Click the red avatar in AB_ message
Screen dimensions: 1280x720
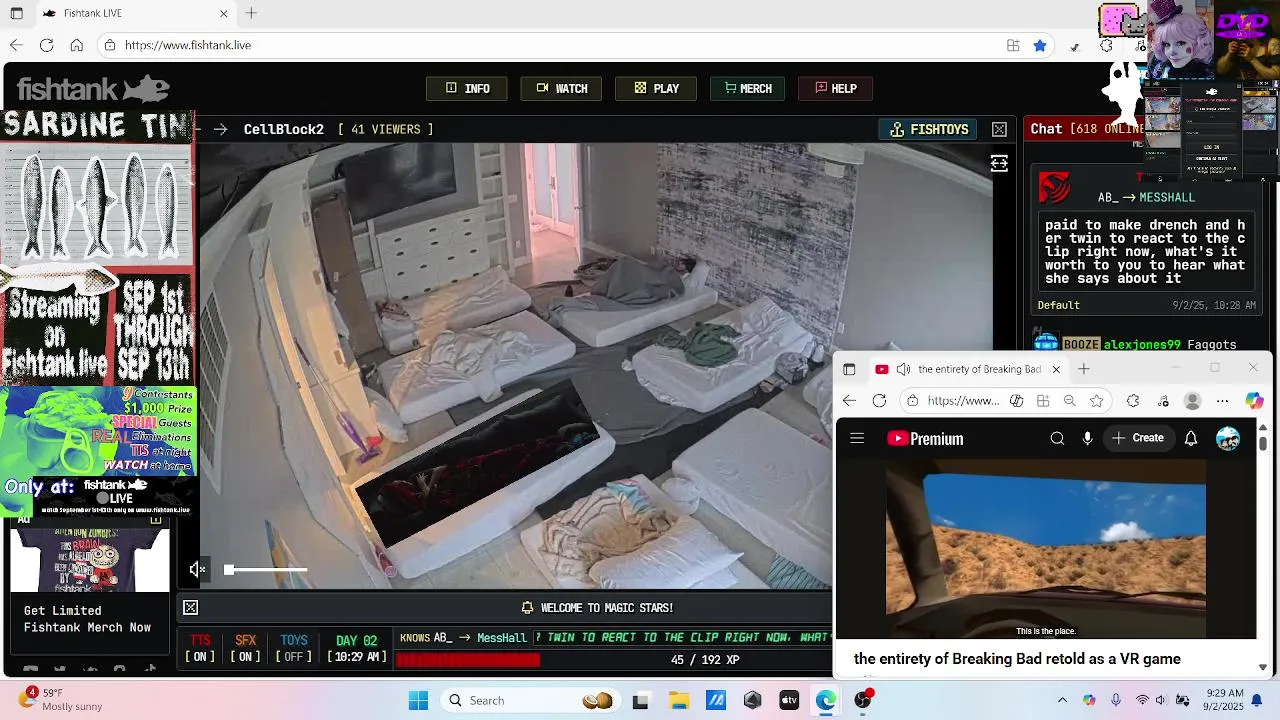tap(1054, 187)
